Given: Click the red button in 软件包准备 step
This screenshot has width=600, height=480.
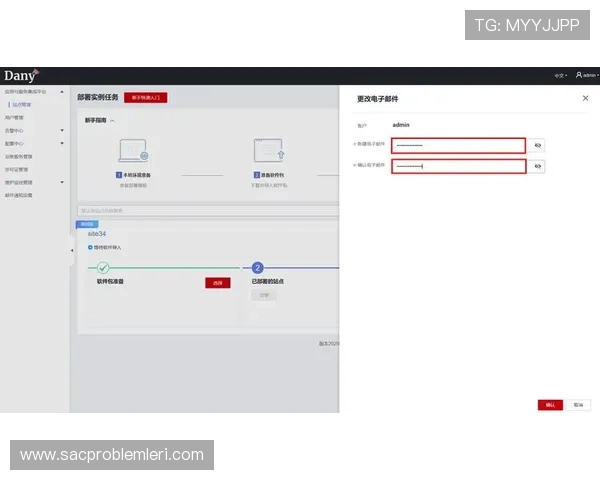Looking at the screenshot, I should click(218, 283).
